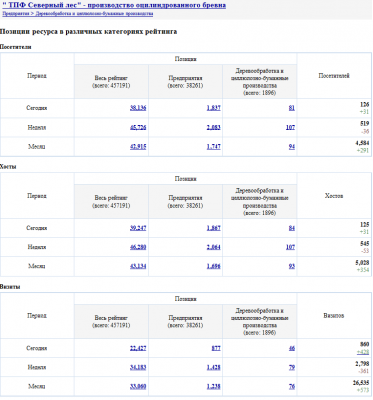Click rank 1,747 in Посетители month row
Screen dimensions: 373x400
click(x=214, y=147)
